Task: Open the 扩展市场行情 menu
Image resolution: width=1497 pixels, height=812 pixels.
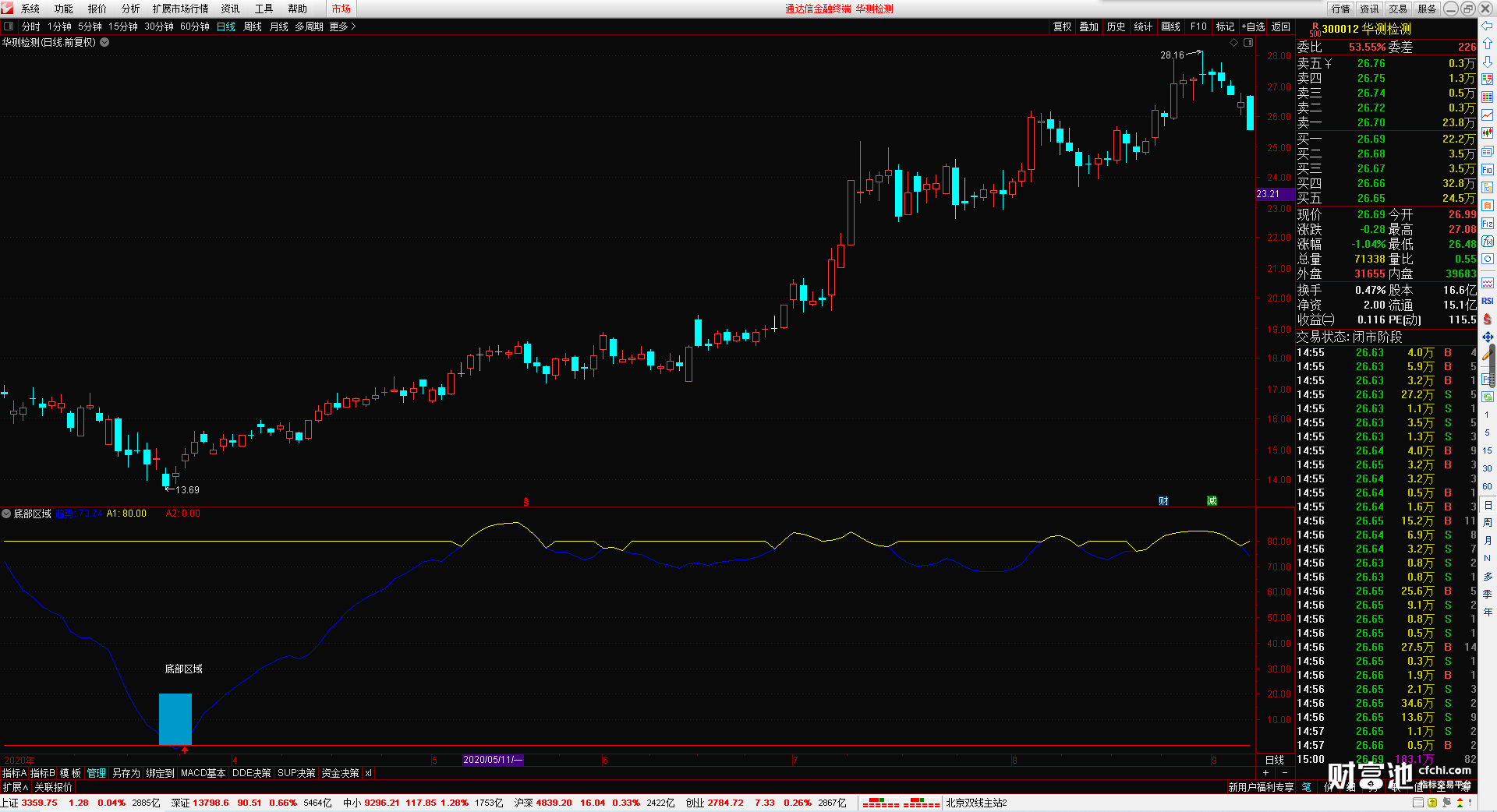Action: [x=181, y=9]
